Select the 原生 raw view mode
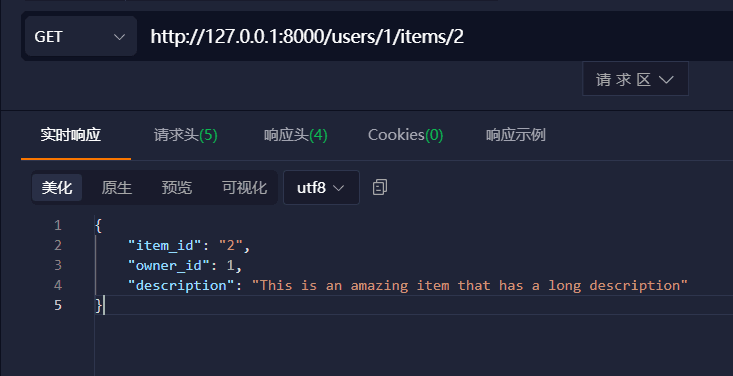Screen dimensions: 733x376 117,188
